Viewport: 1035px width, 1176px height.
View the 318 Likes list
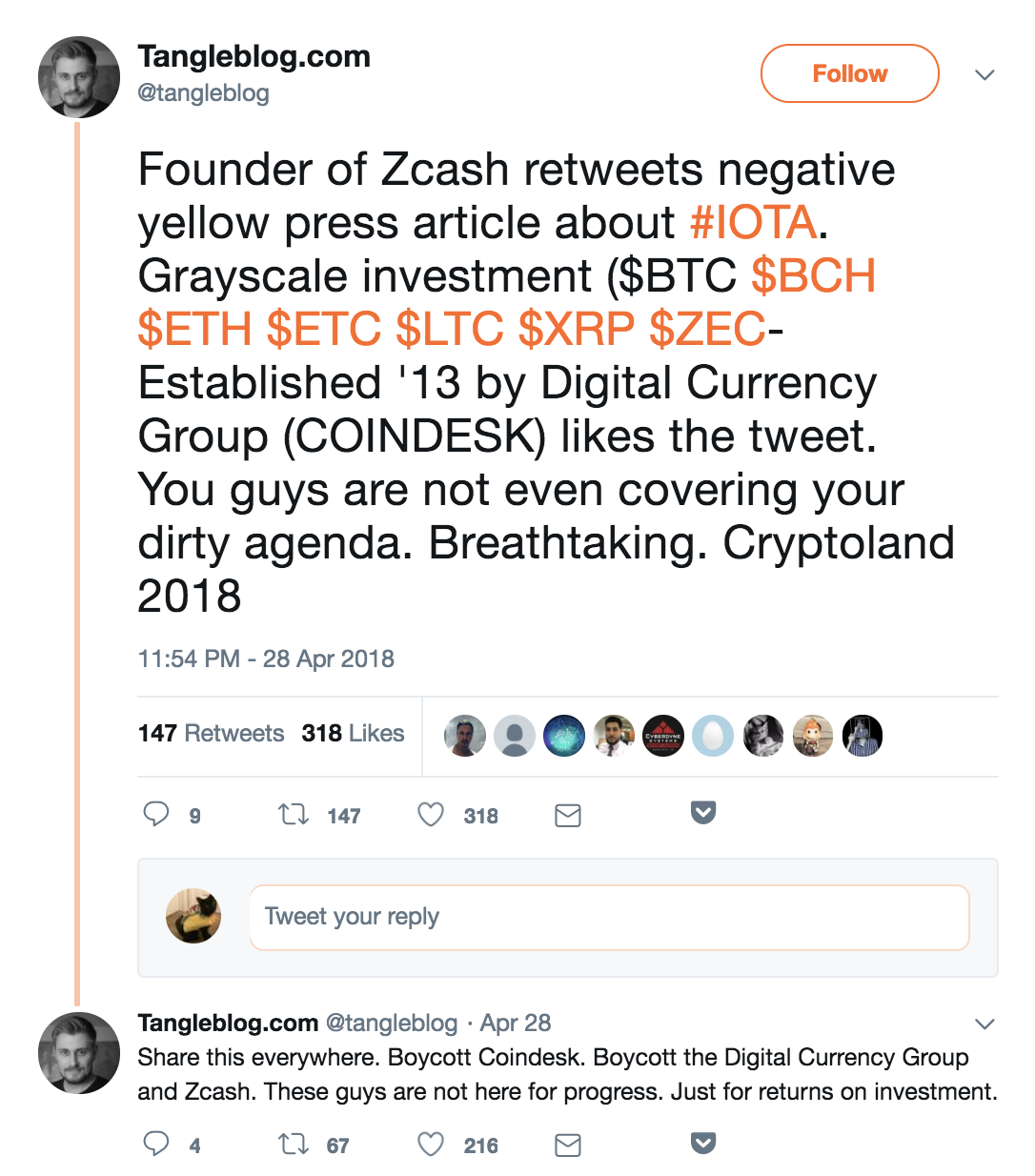tap(352, 733)
